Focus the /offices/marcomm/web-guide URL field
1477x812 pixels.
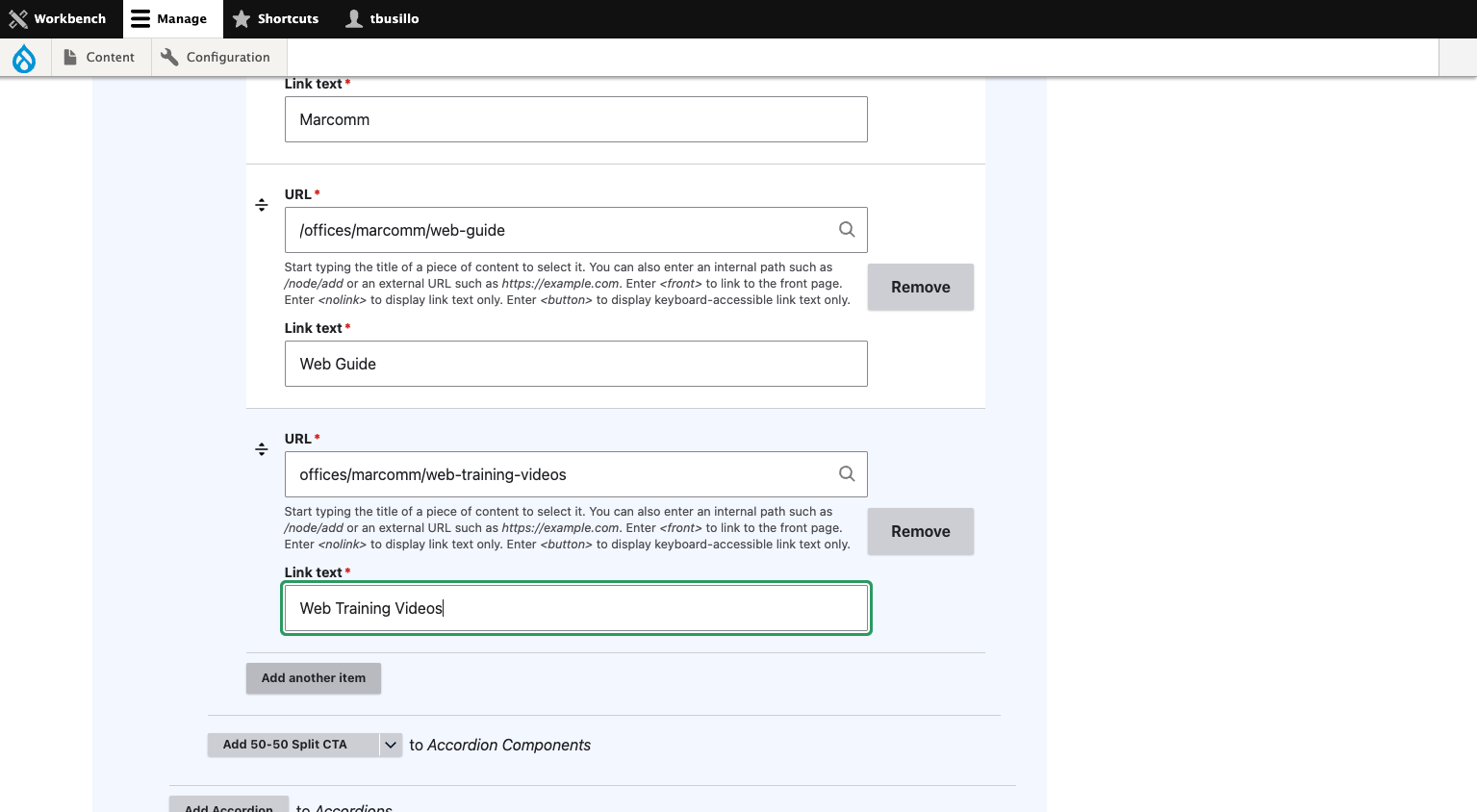click(575, 230)
